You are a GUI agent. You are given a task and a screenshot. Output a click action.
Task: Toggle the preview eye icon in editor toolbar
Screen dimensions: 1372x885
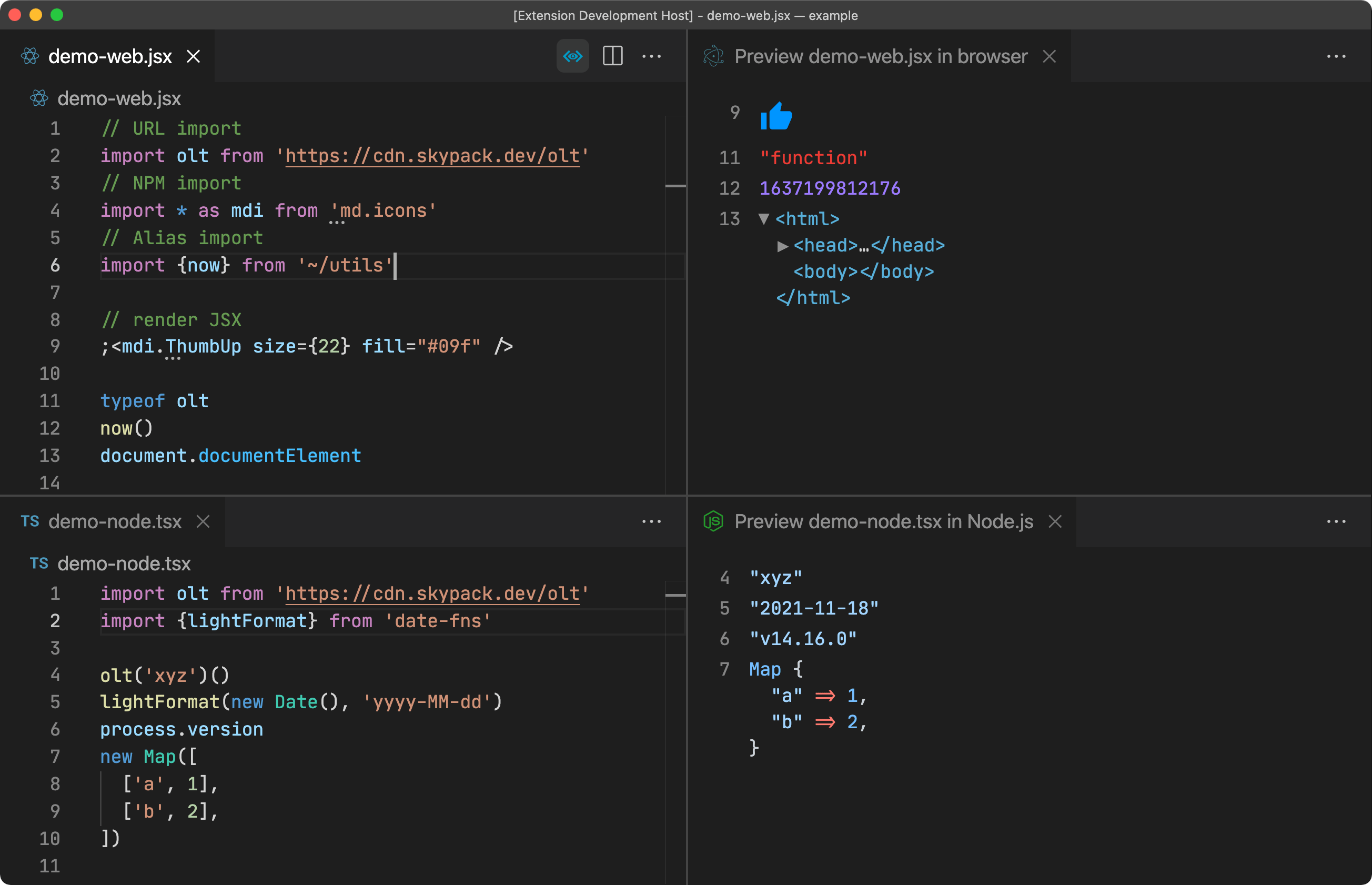click(572, 56)
